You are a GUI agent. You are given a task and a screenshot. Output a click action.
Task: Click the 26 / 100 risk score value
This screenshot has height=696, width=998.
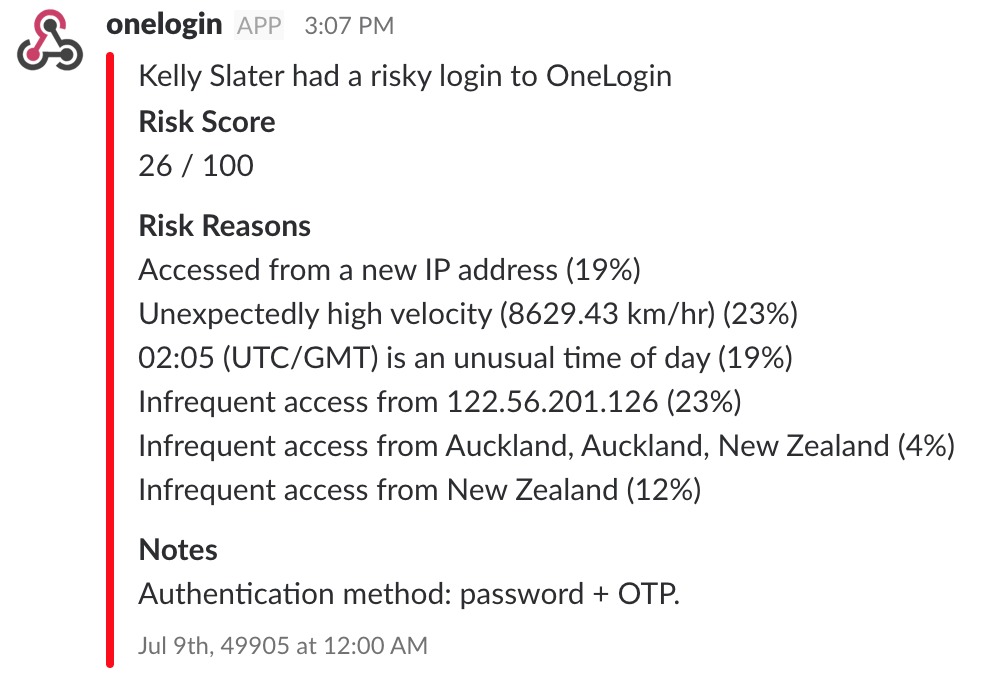(x=196, y=166)
